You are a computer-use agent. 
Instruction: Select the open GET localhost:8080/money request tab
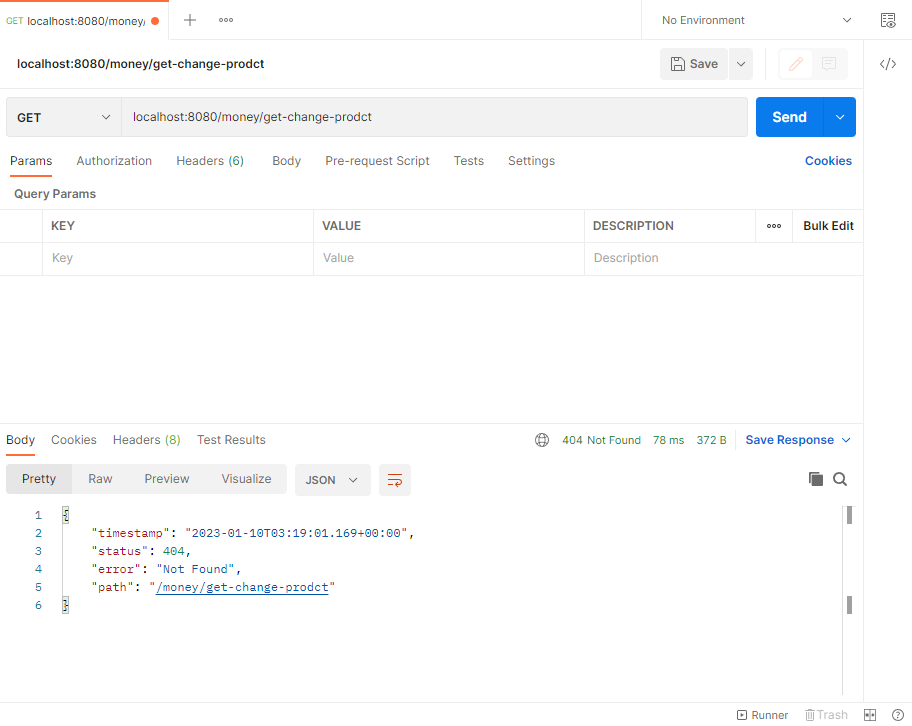tap(84, 21)
